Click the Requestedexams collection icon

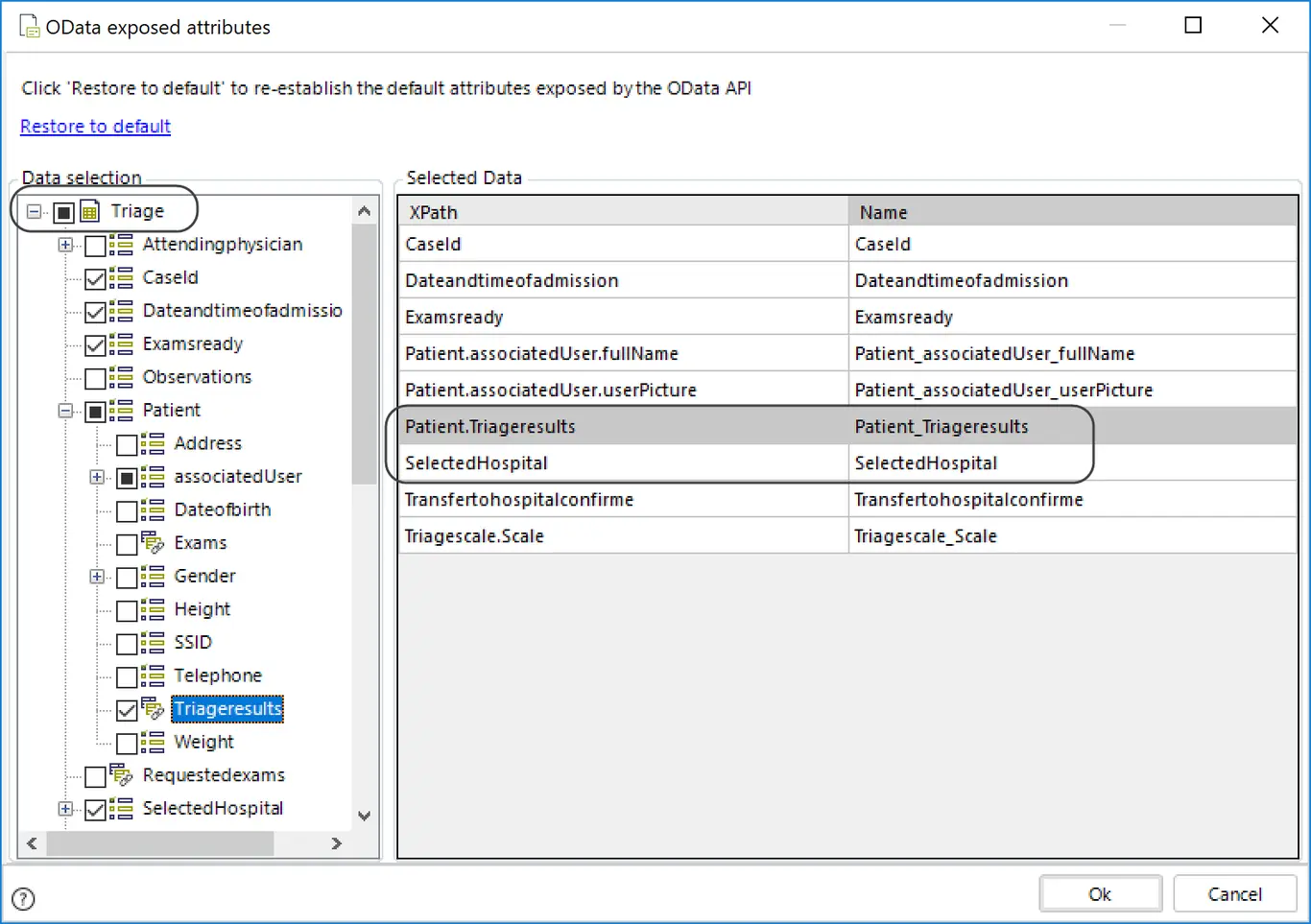(121, 775)
